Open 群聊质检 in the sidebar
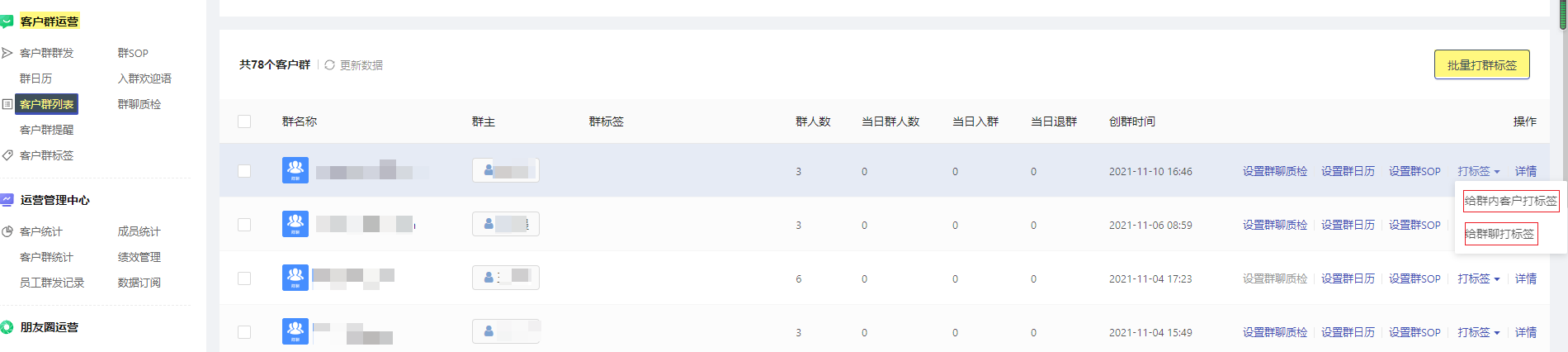1568x352 pixels. click(x=139, y=104)
